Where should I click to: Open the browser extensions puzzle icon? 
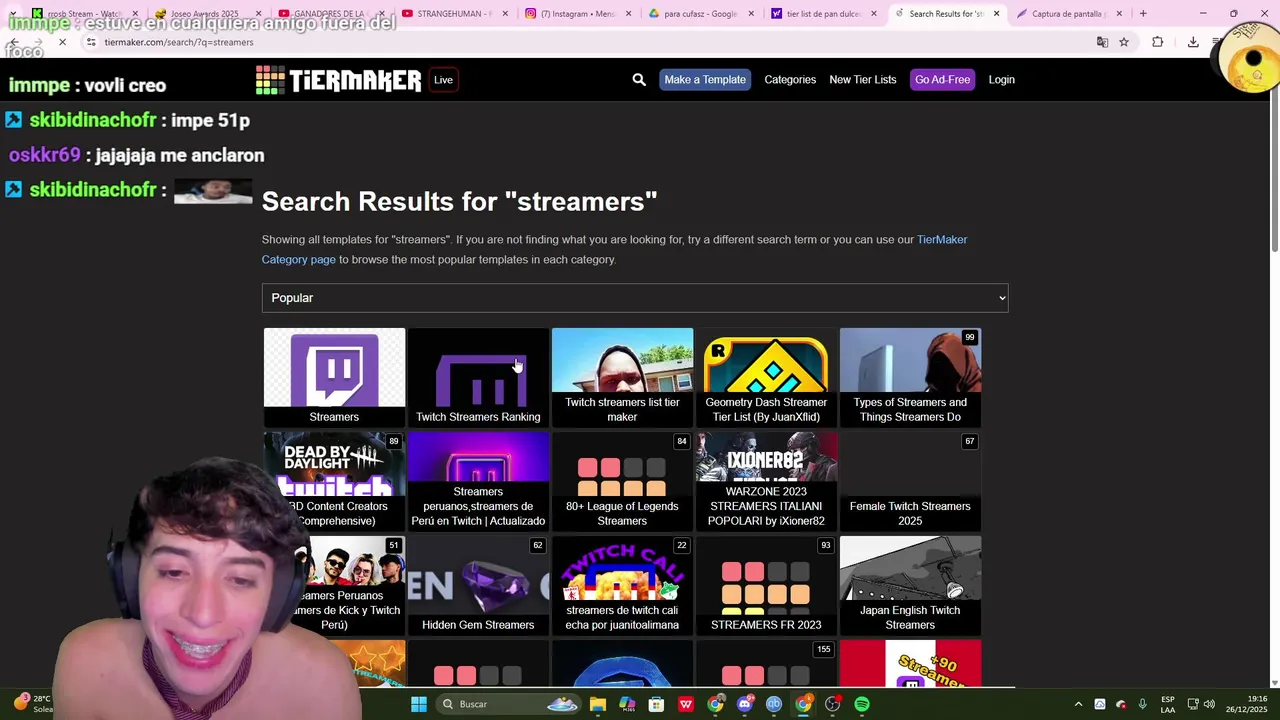coord(1158,42)
